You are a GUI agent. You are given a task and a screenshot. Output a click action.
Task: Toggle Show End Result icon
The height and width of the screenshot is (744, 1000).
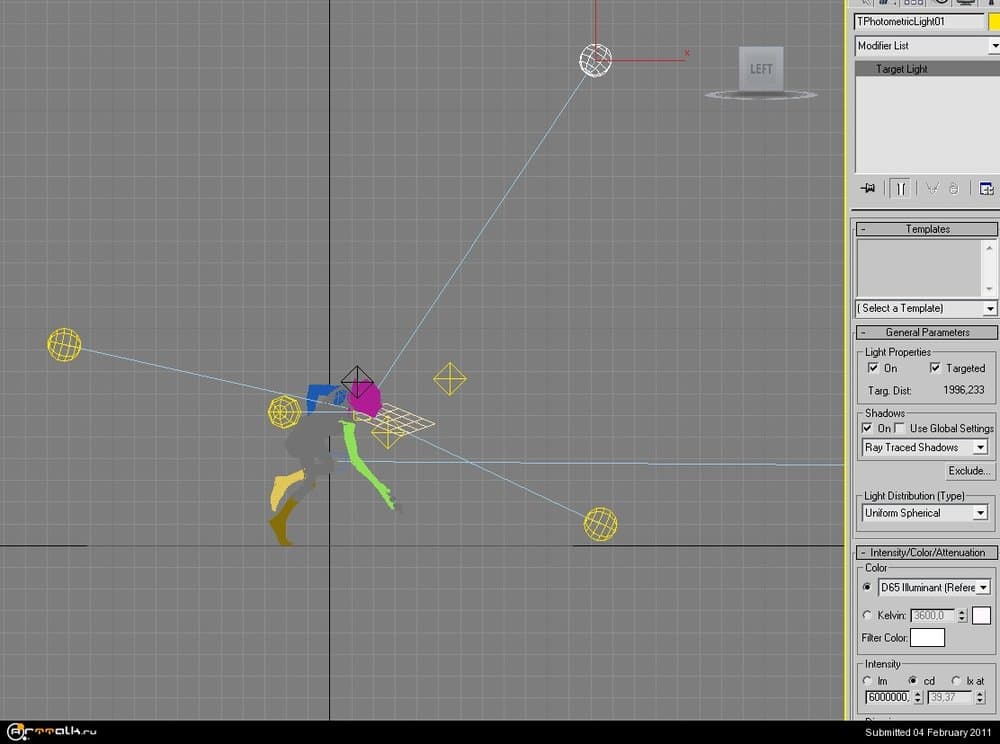click(x=901, y=188)
